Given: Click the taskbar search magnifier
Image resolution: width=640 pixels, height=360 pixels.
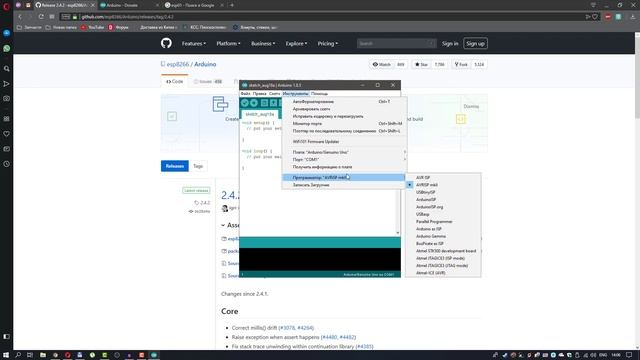Looking at the screenshot, I should [18, 355].
